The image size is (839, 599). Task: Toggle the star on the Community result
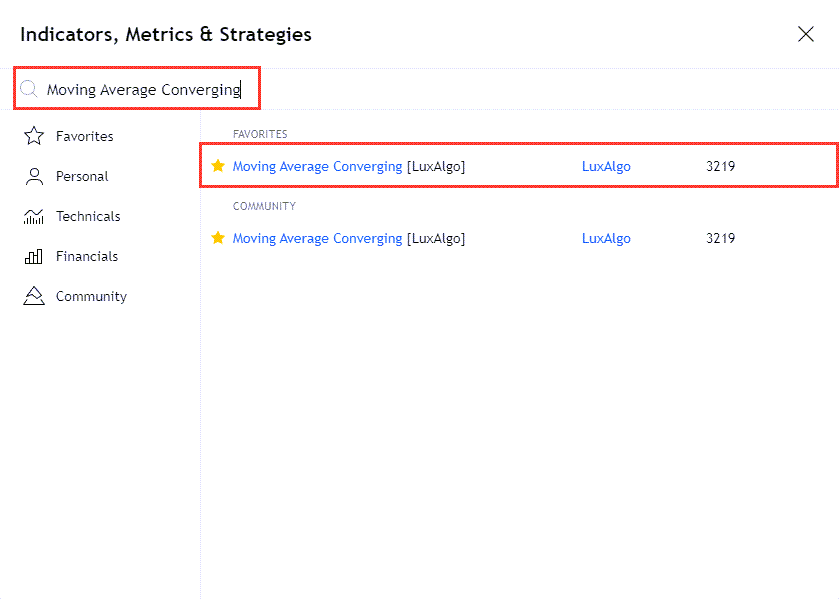[x=218, y=238]
